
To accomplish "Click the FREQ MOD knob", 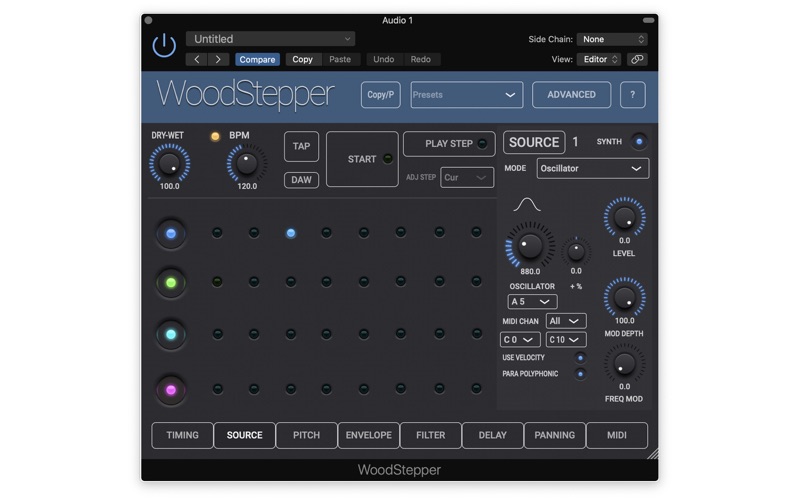I will [x=624, y=364].
